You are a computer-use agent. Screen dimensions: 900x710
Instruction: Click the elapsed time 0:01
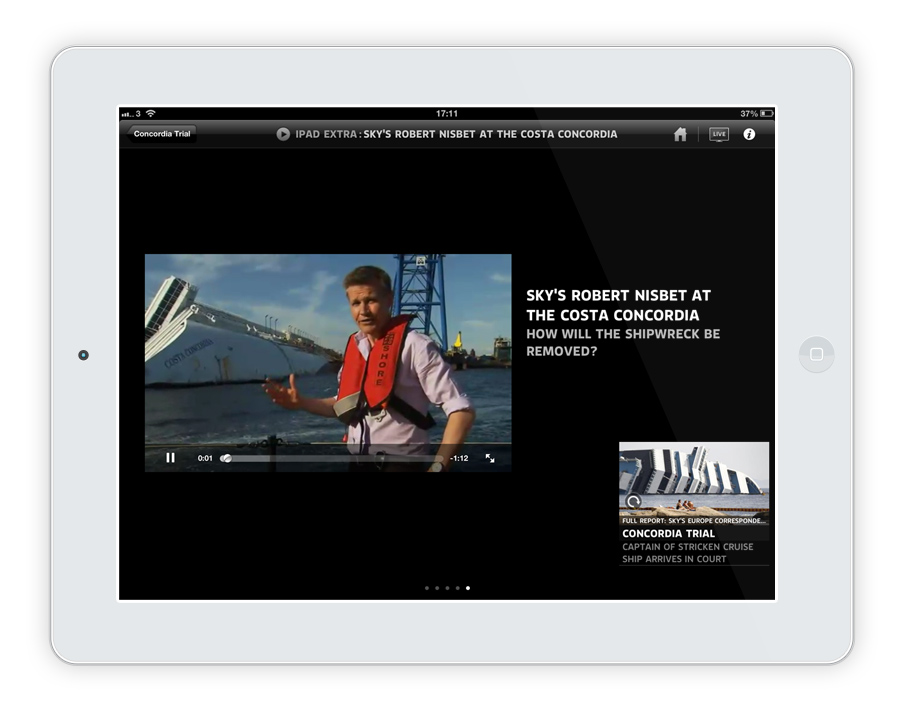205,458
